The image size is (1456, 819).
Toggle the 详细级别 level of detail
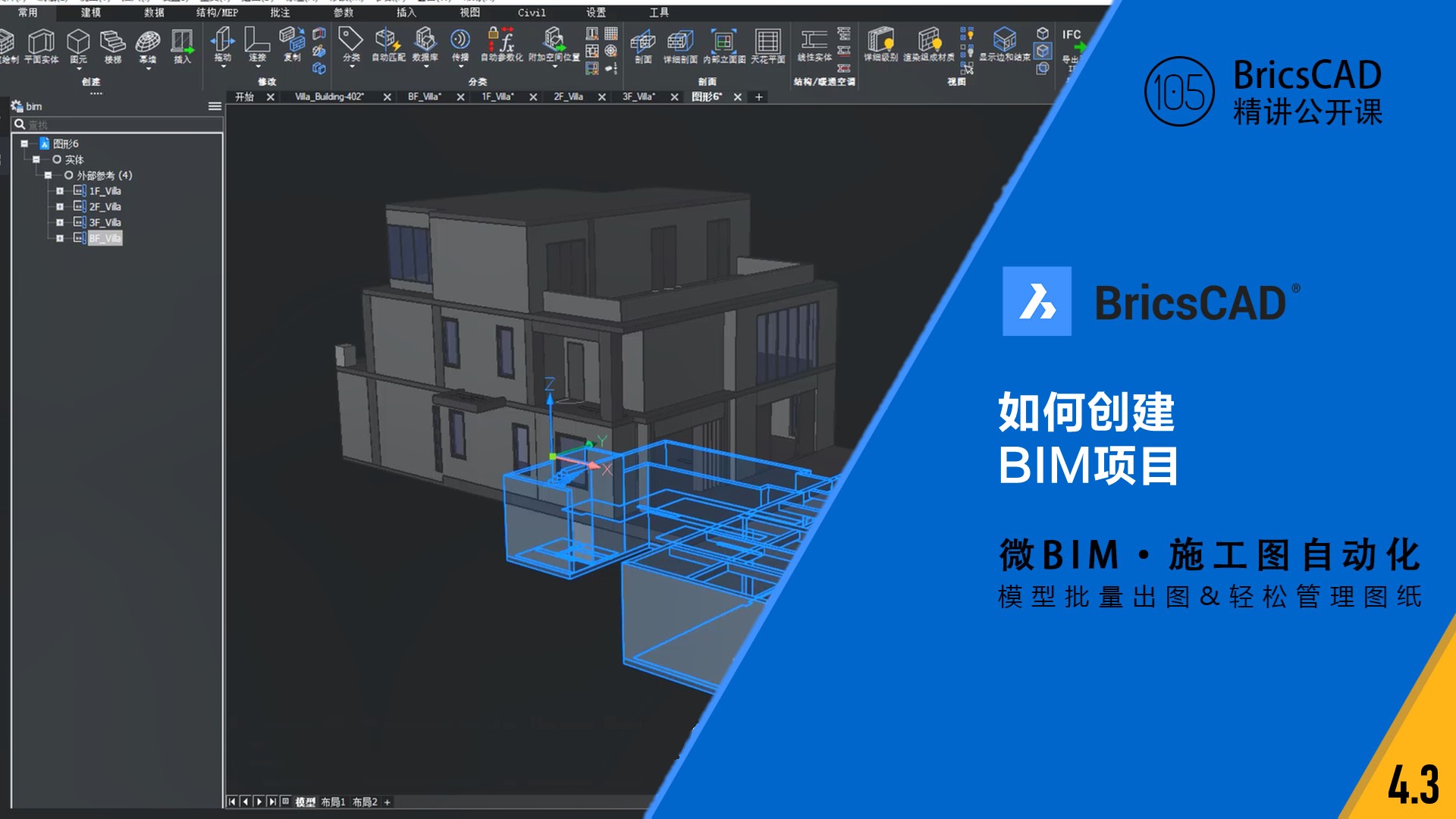coord(880,41)
